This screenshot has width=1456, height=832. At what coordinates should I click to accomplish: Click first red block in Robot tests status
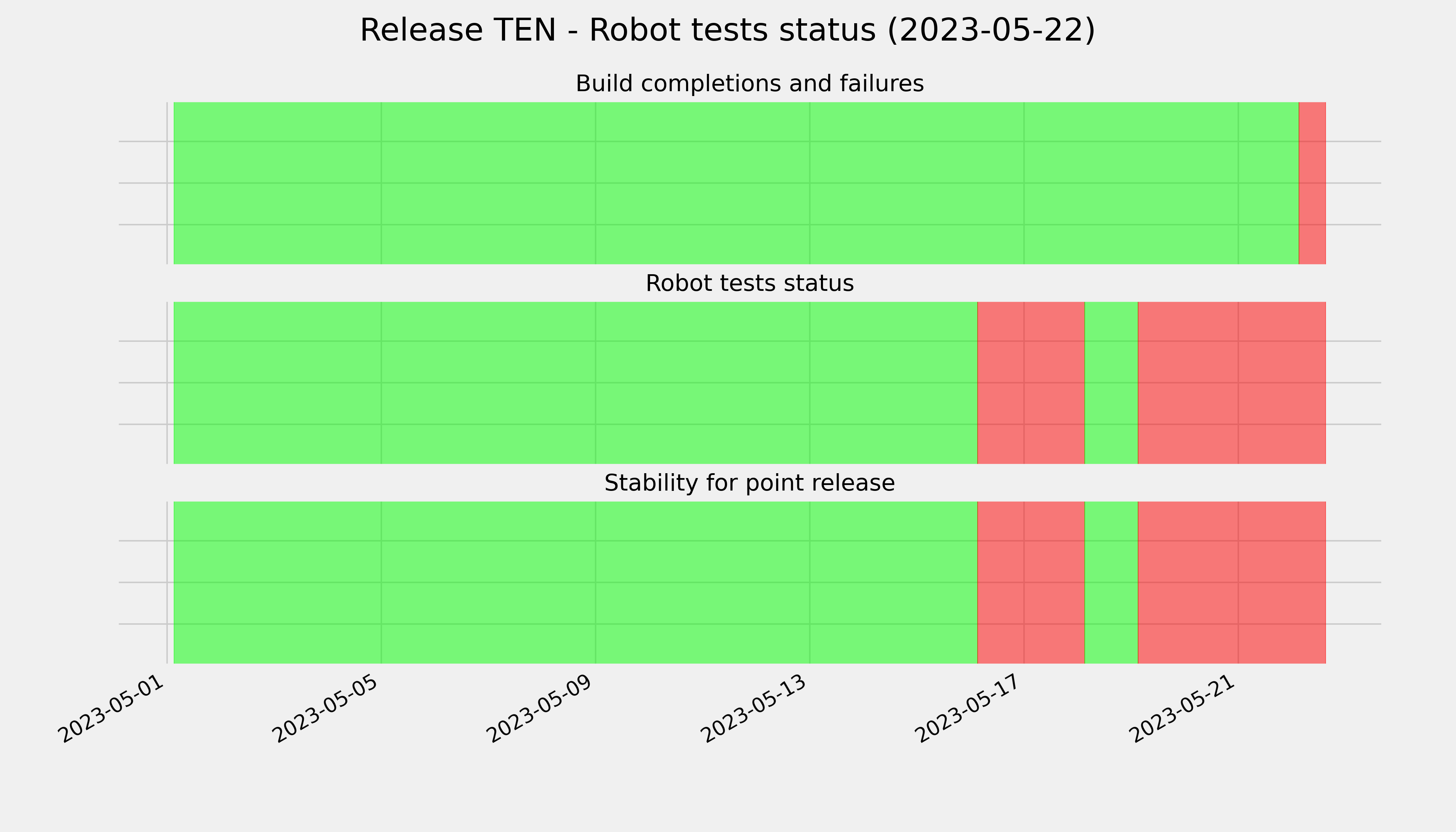[1031, 383]
